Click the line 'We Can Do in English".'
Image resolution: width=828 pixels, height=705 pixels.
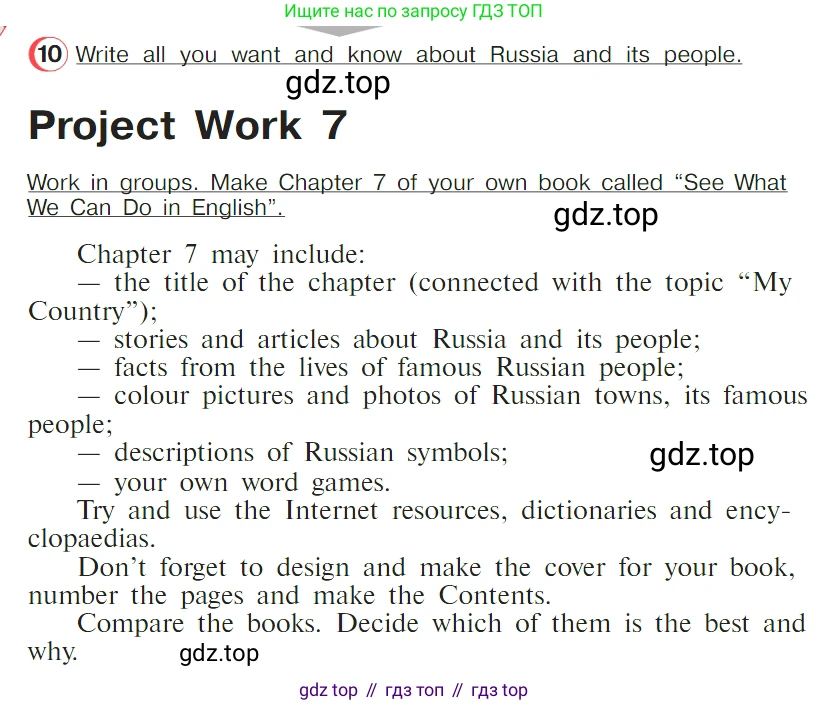point(156,208)
